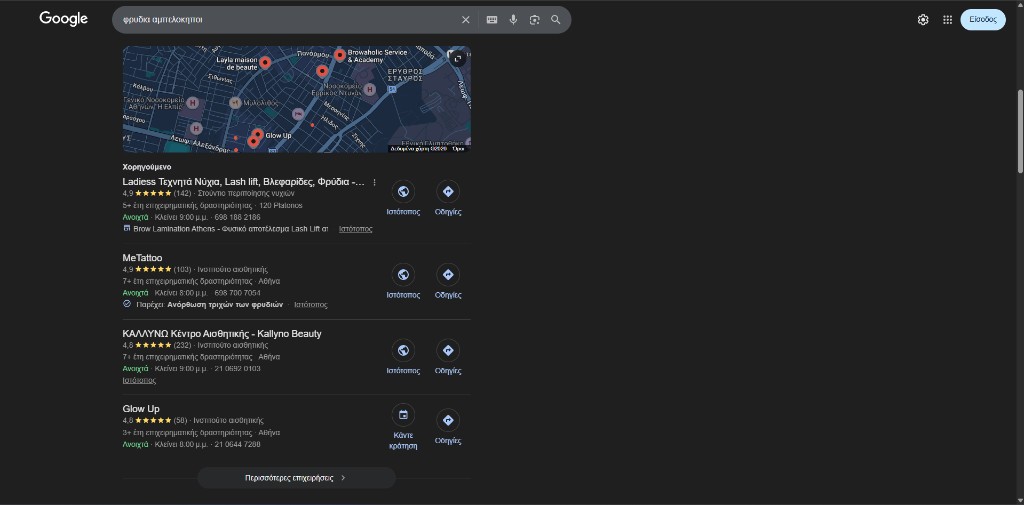The image size is (1024, 505).
Task: Open the website icon for Ladiess listing
Action: [x=403, y=191]
